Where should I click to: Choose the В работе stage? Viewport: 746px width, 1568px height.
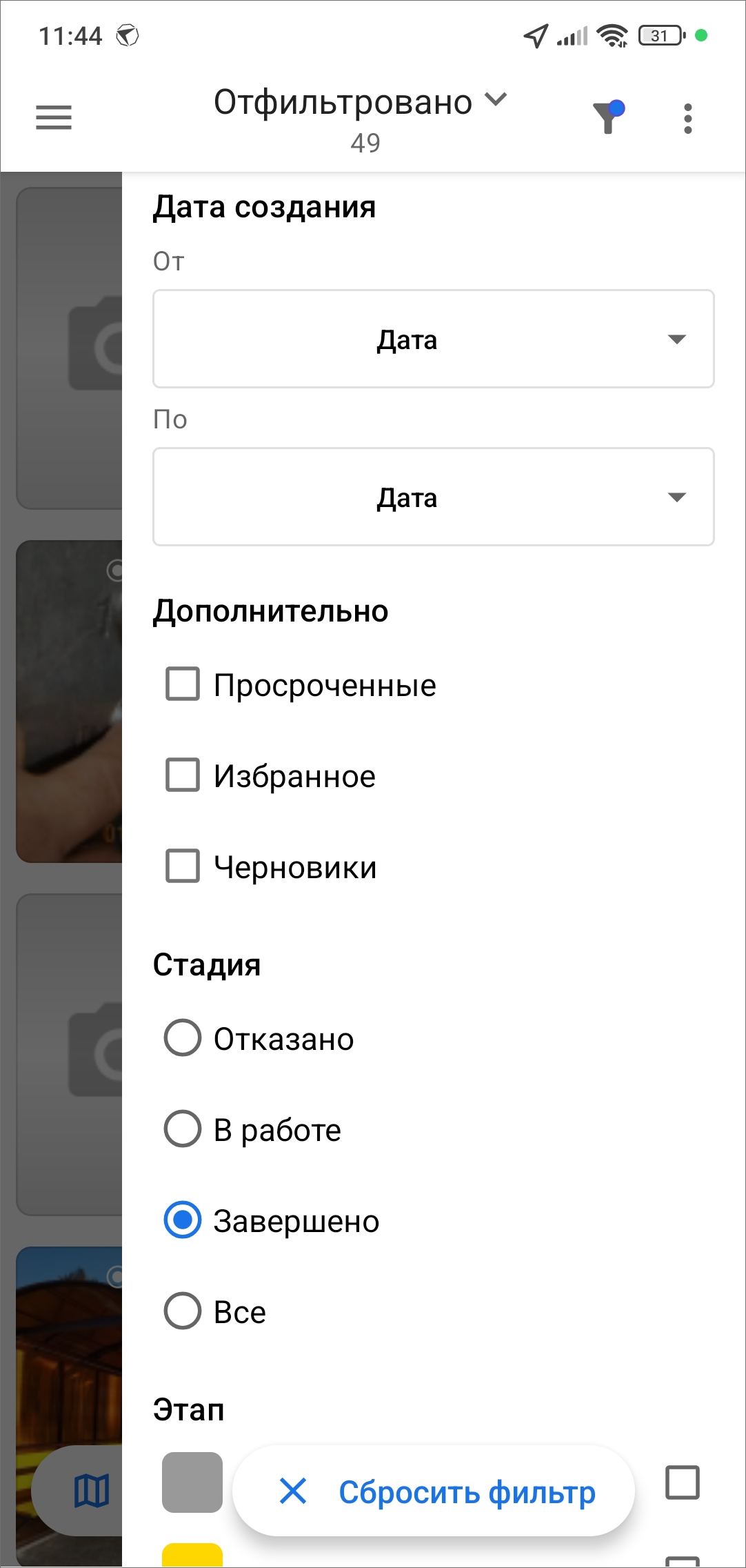pos(183,1129)
